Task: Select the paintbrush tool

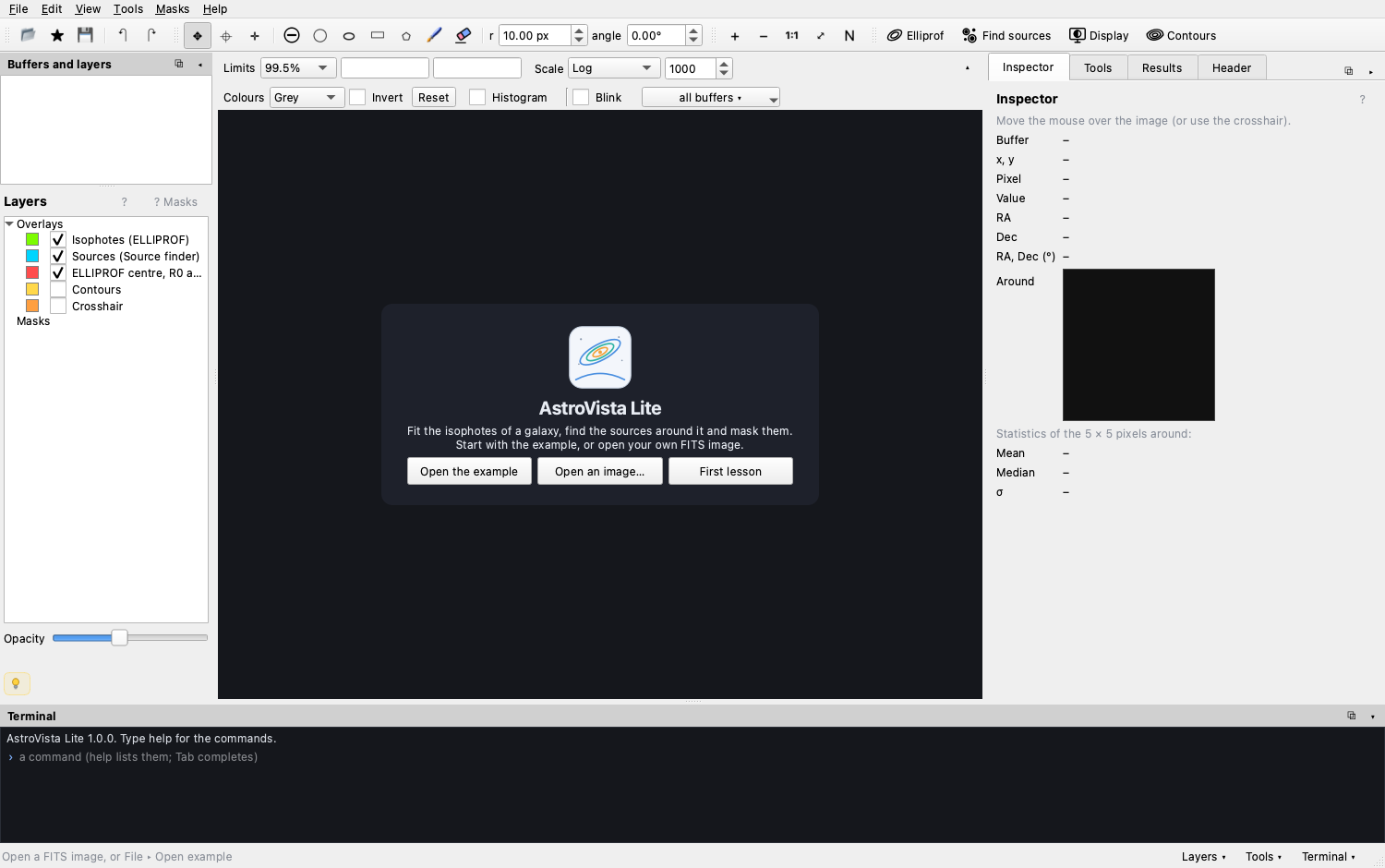Action: pos(435,35)
